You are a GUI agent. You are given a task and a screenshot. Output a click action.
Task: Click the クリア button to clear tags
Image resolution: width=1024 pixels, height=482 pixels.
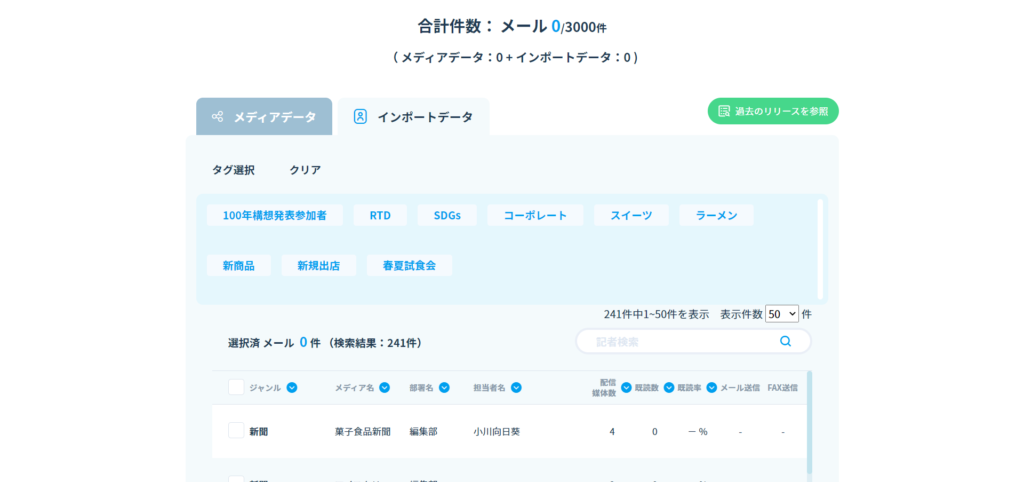point(305,170)
